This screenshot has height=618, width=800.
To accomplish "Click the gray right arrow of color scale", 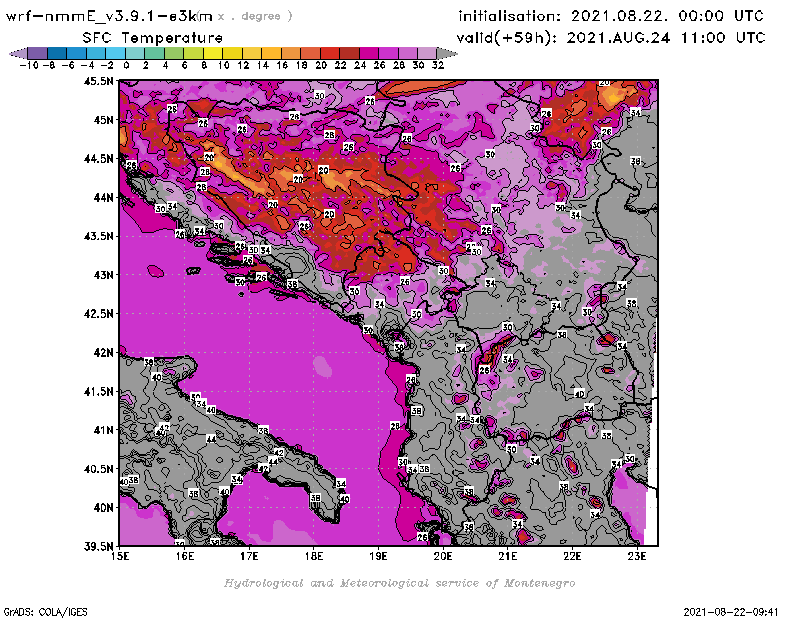I will [448, 53].
